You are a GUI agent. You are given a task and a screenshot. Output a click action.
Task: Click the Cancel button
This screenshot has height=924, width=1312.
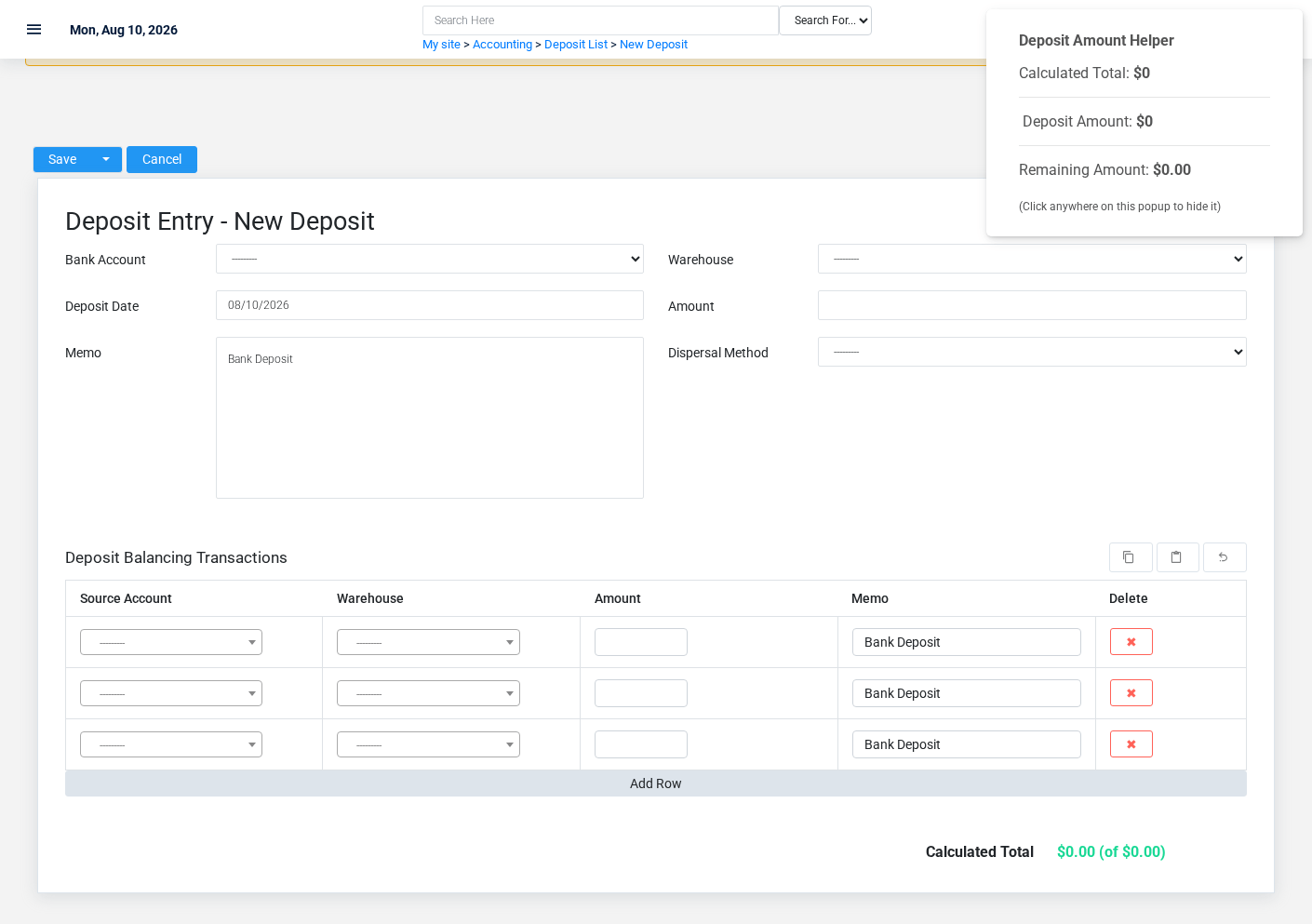162,159
